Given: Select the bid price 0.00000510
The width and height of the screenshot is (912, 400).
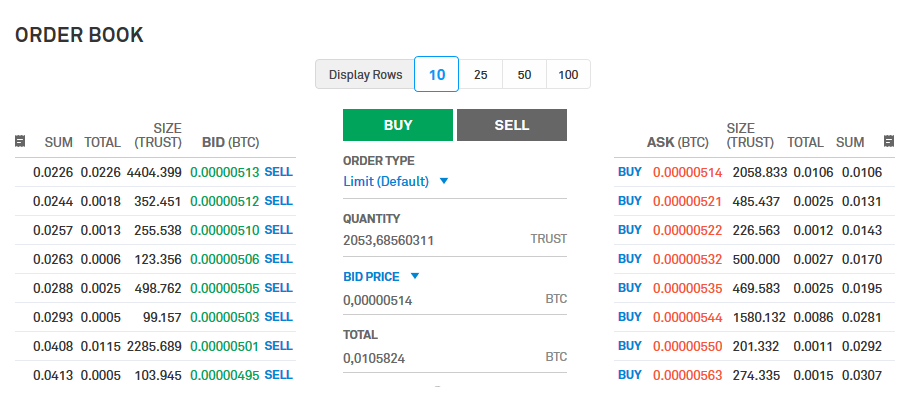Looking at the screenshot, I should click(x=225, y=230).
